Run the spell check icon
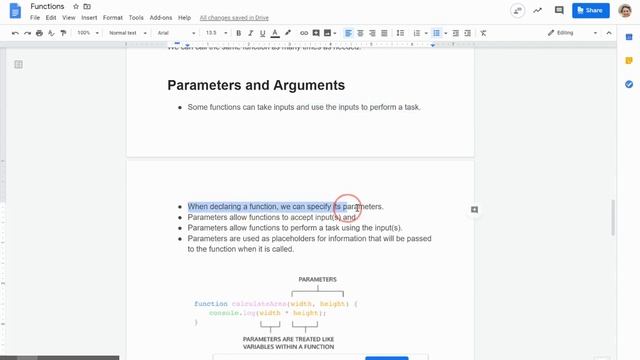The width and height of the screenshot is (640, 360). pyautogui.click(x=51, y=33)
